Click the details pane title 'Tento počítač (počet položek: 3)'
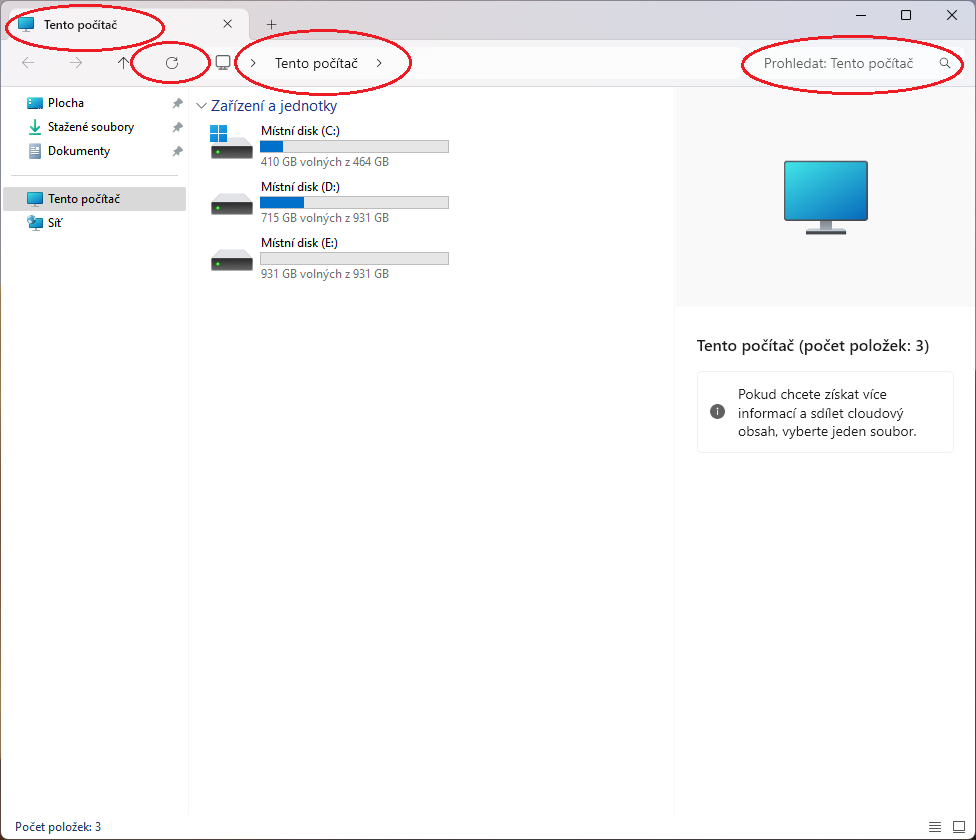The width and height of the screenshot is (976, 840). [813, 345]
